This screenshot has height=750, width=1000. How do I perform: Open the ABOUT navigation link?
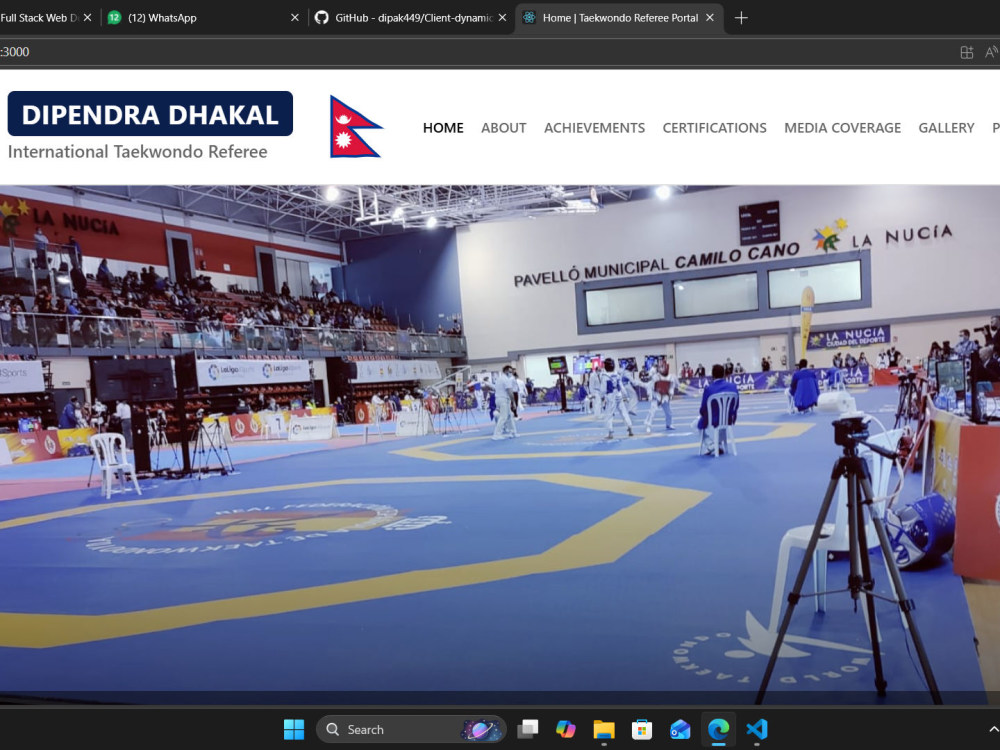[x=504, y=128]
